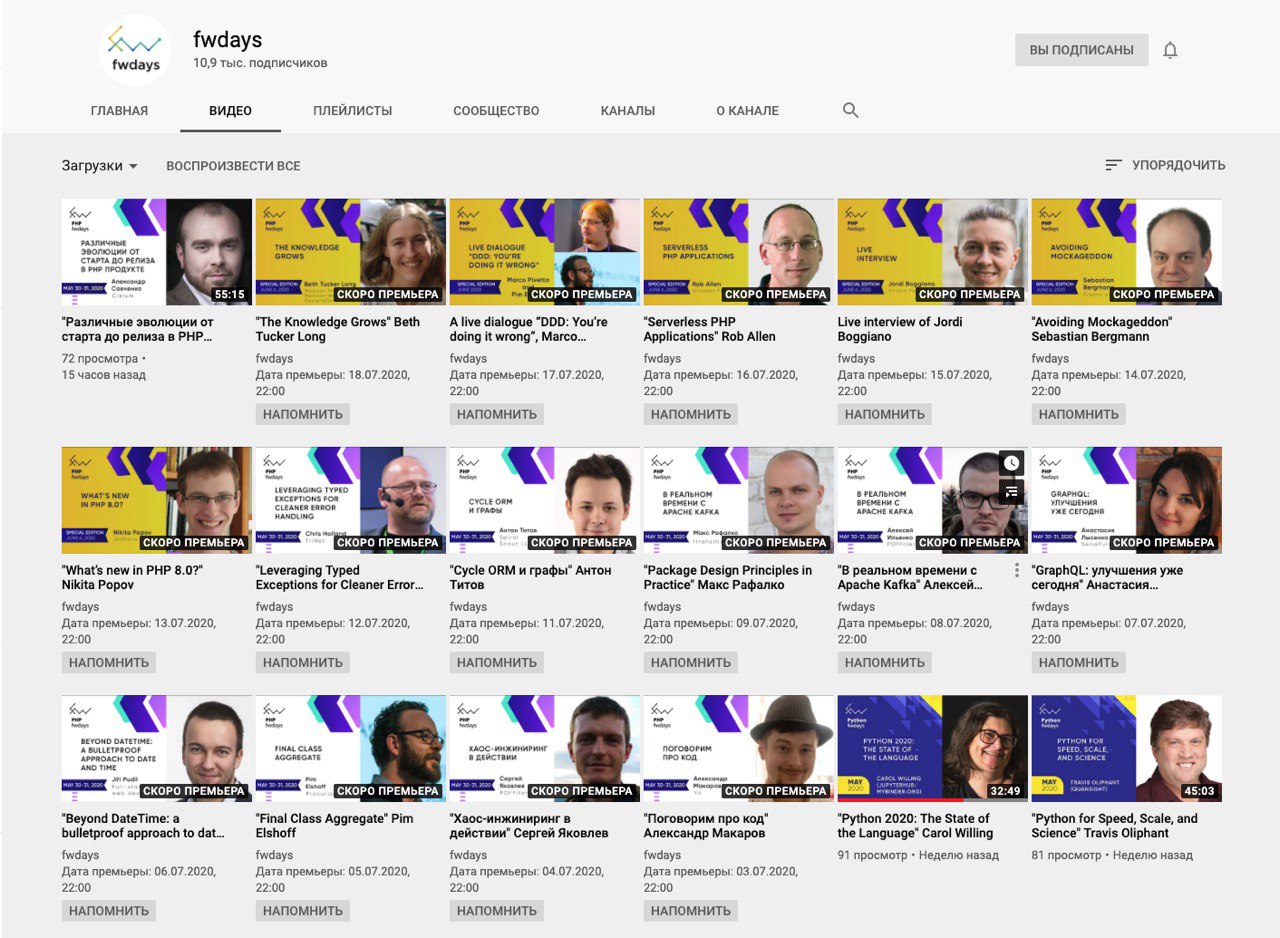Viewport: 1280px width, 938px height.
Task: Open the ПЛЕЙЛИСТЫ tab
Action: coord(352,111)
